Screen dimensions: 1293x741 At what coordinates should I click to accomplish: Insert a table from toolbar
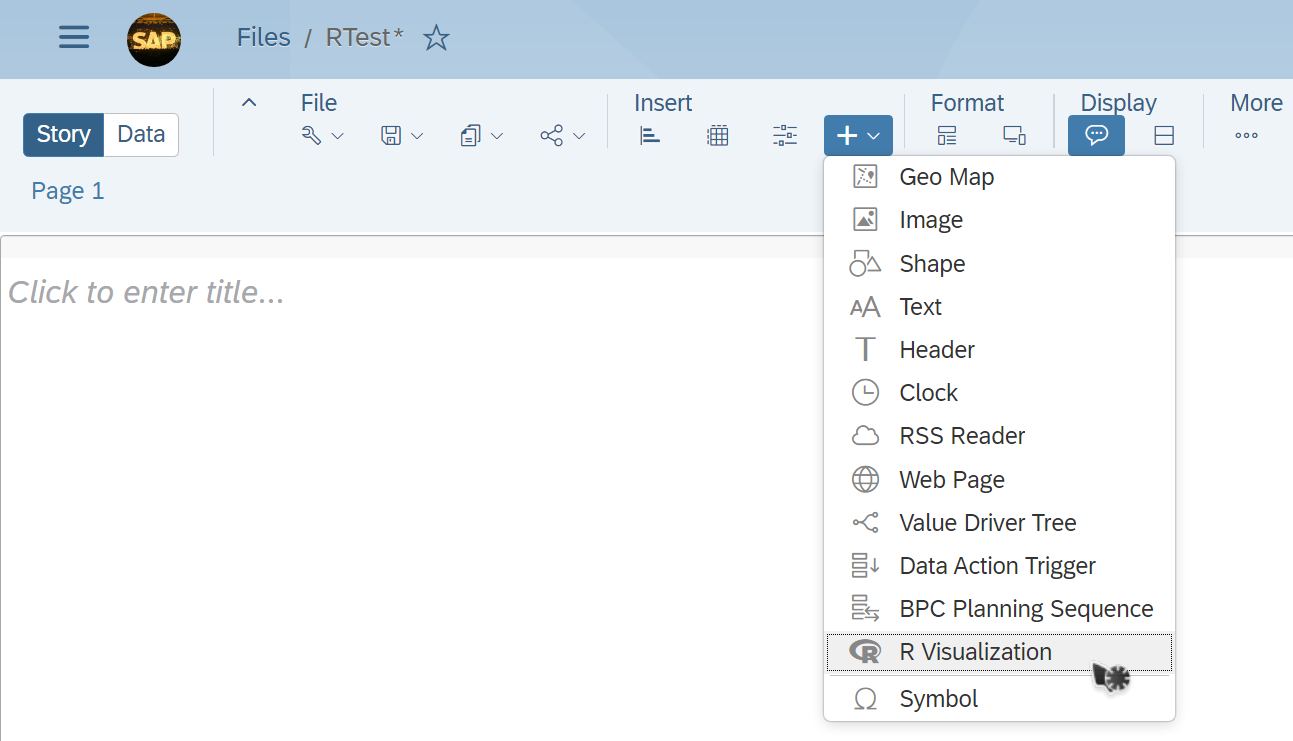[x=718, y=136]
